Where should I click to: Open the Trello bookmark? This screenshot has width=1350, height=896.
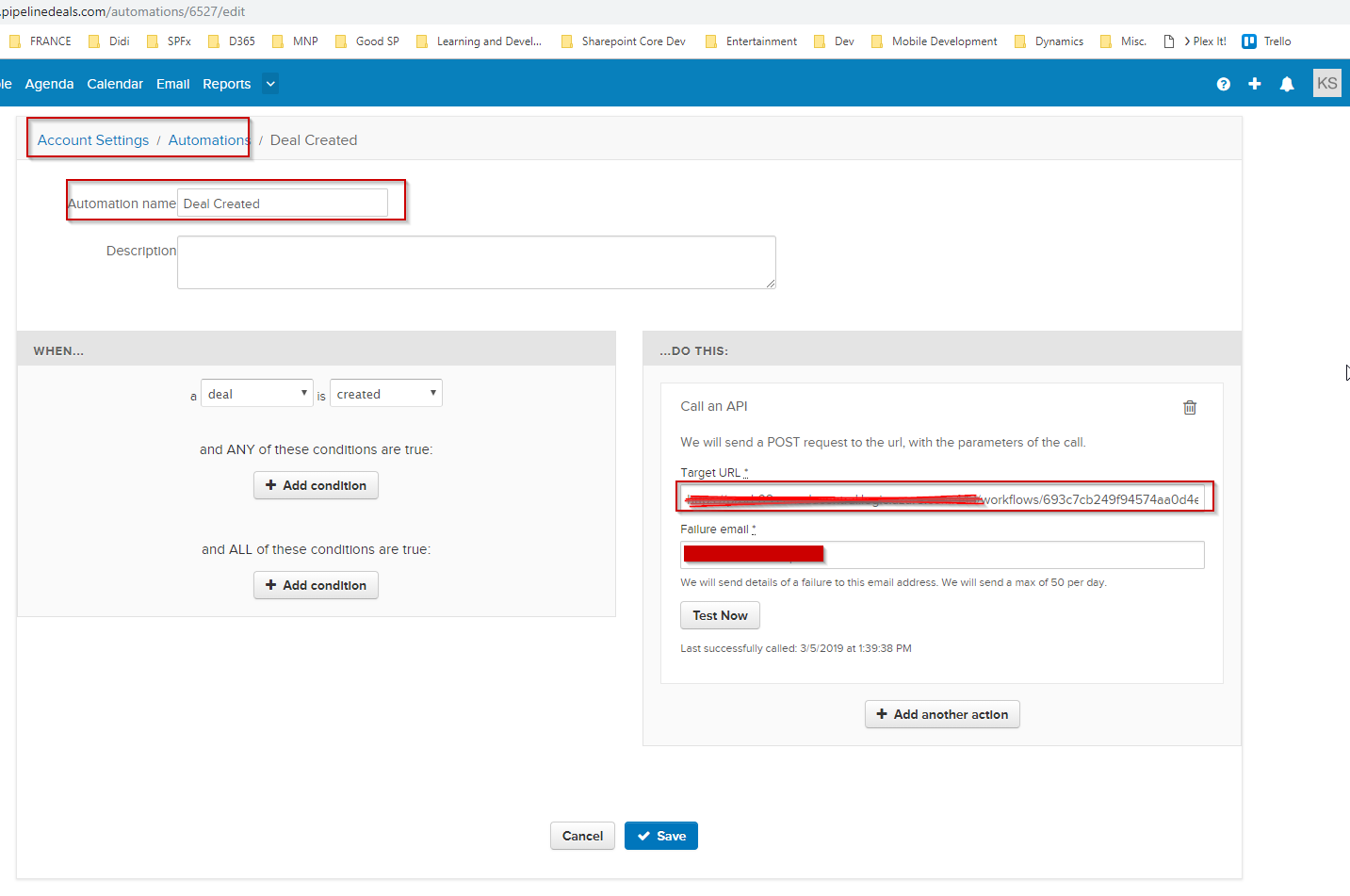[x=1266, y=41]
